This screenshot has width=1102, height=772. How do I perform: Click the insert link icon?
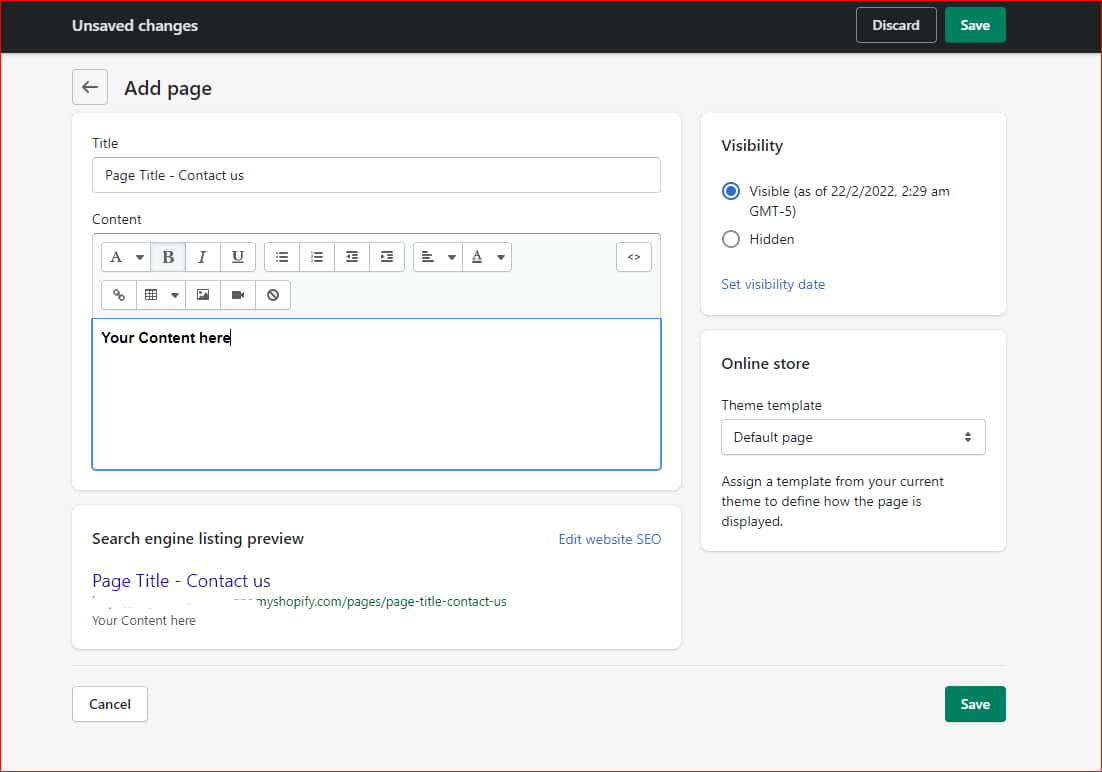[x=118, y=294]
